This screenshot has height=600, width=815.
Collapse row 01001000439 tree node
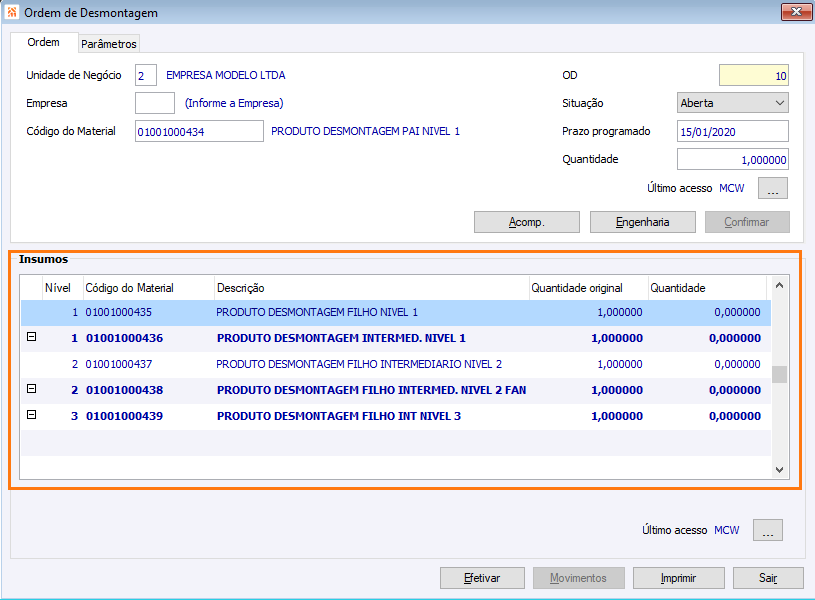pos(32,415)
